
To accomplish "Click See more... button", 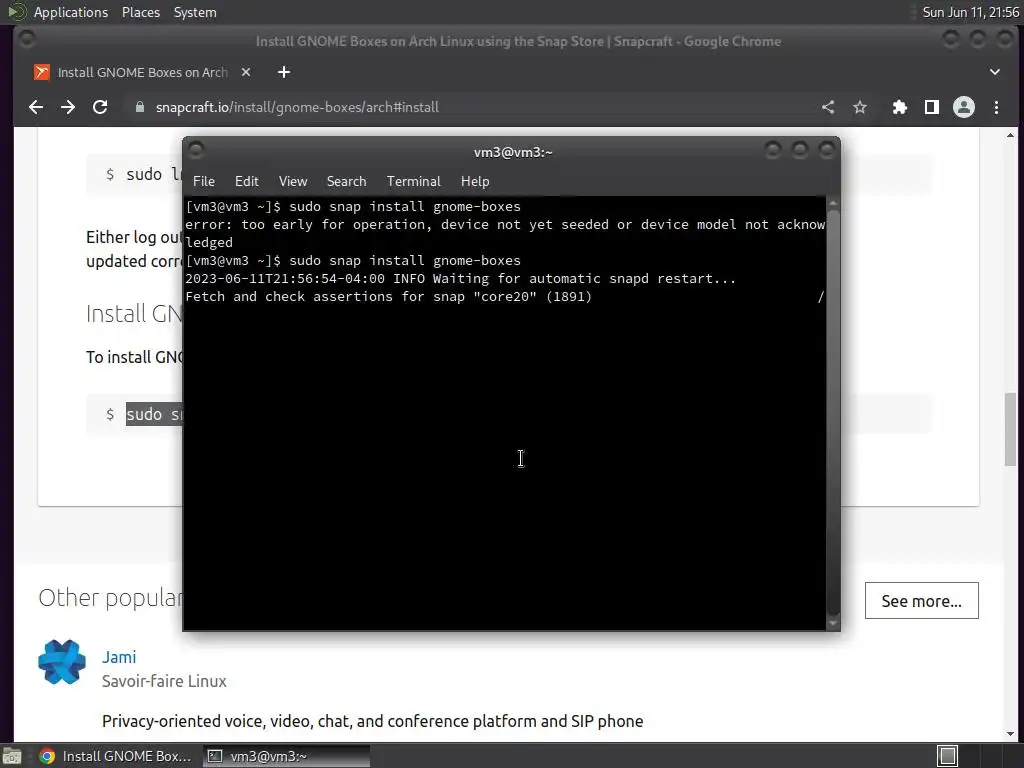I will 921,601.
